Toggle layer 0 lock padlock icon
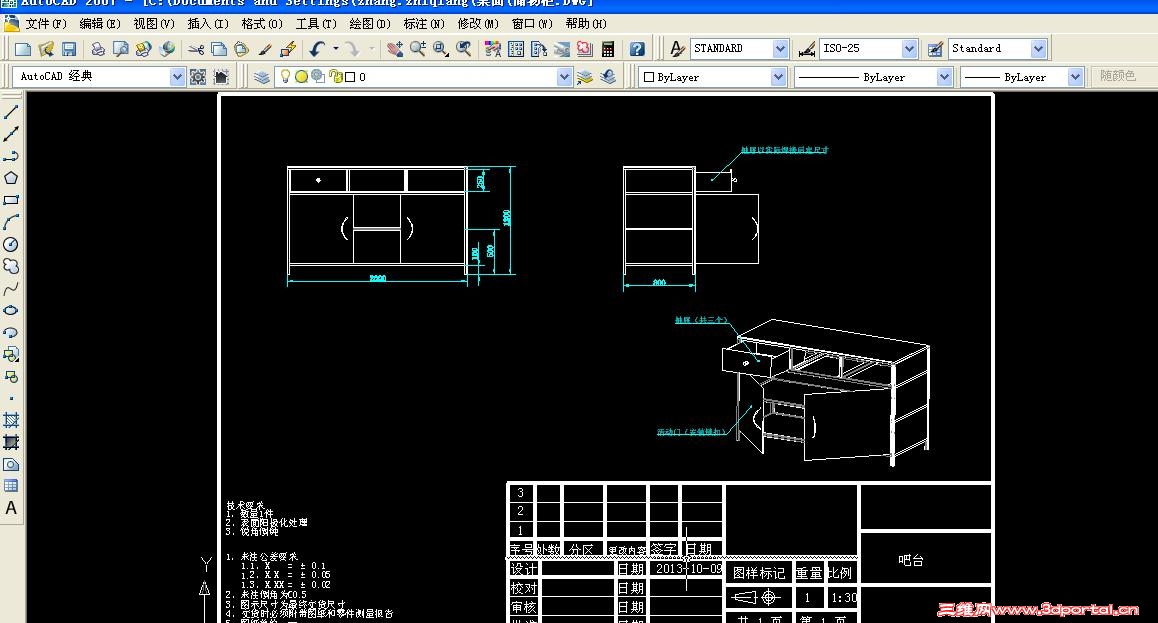 coord(335,76)
